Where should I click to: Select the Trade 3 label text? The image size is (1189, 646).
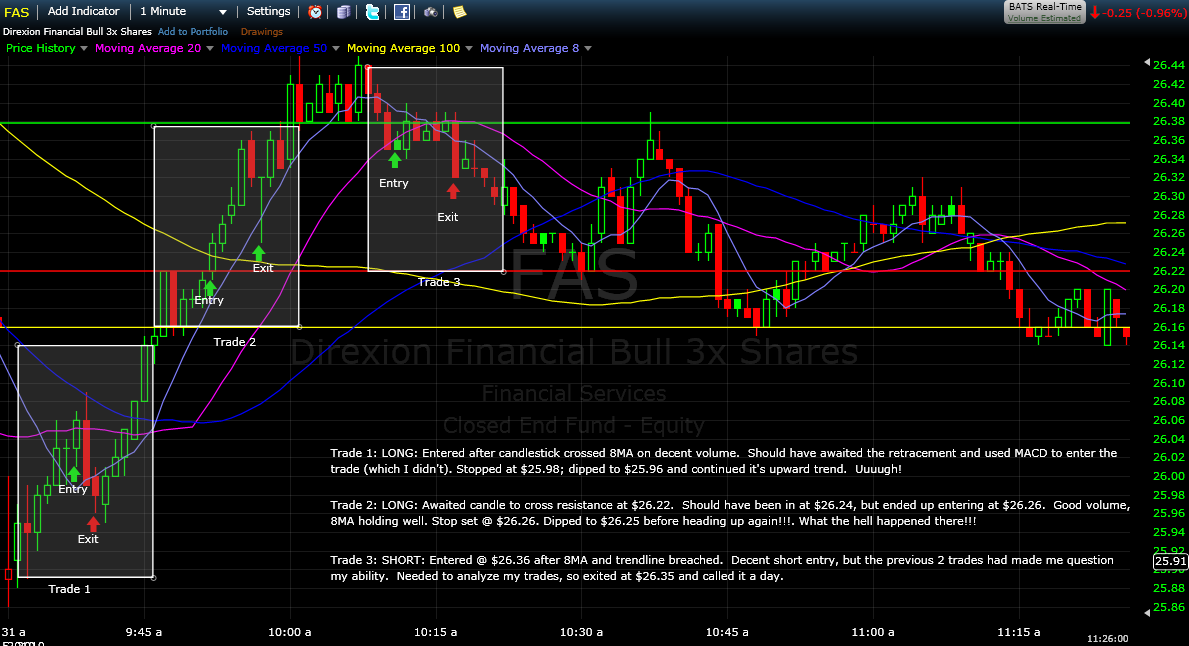point(439,282)
